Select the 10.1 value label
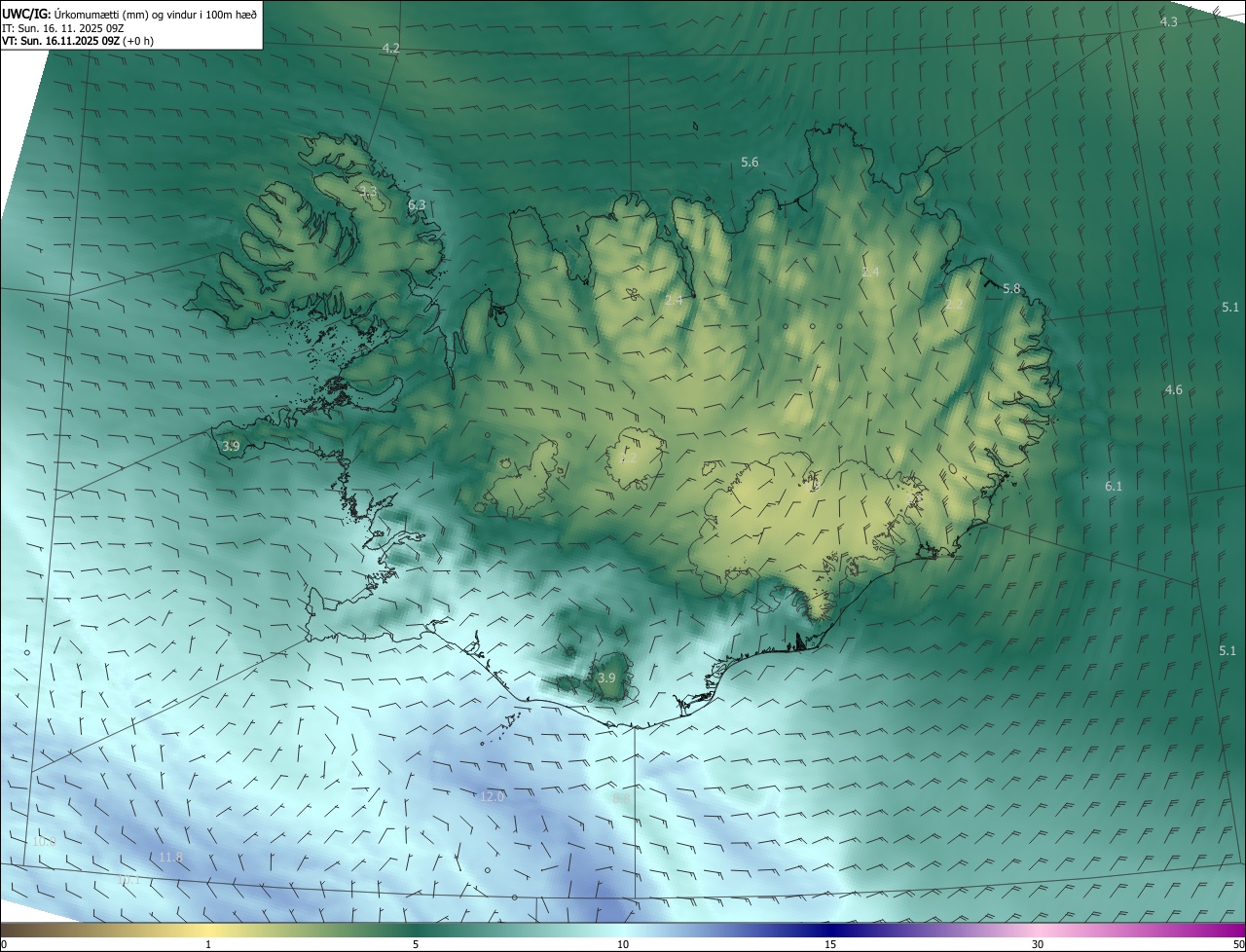Viewport: 1246px width, 952px height. [128, 879]
